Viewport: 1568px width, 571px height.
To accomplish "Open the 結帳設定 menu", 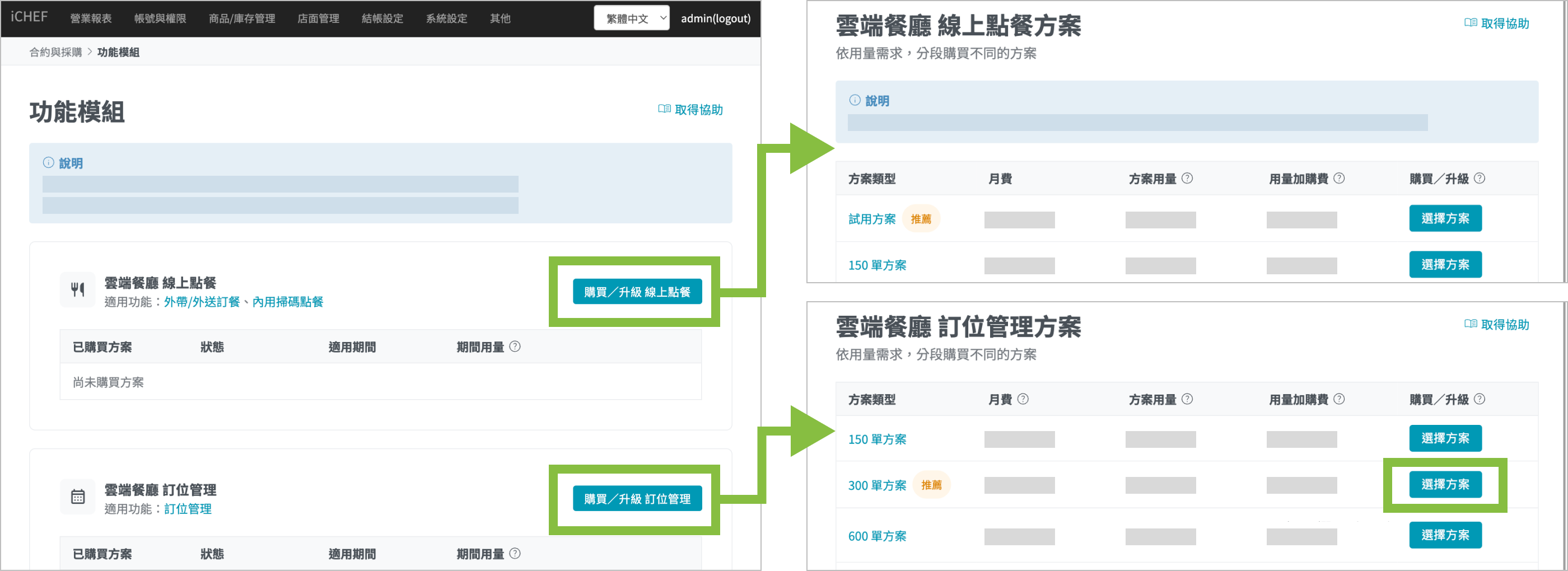I will 382,18.
